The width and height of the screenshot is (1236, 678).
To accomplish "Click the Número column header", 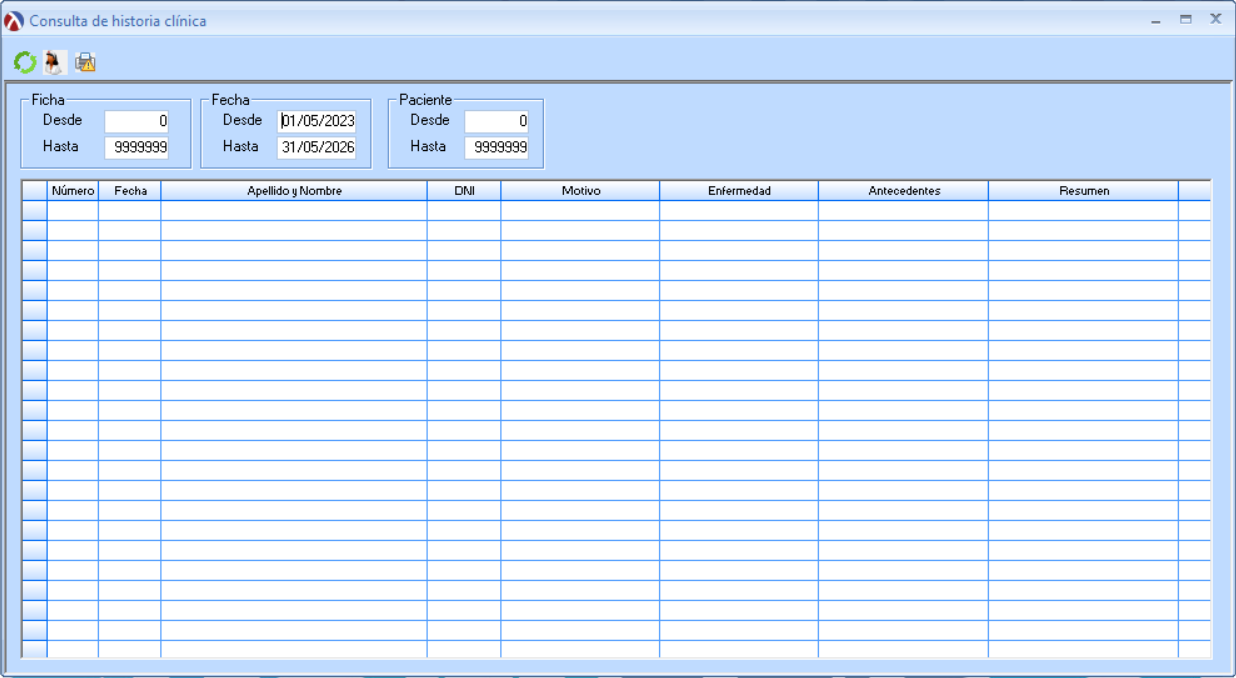I will (73, 191).
